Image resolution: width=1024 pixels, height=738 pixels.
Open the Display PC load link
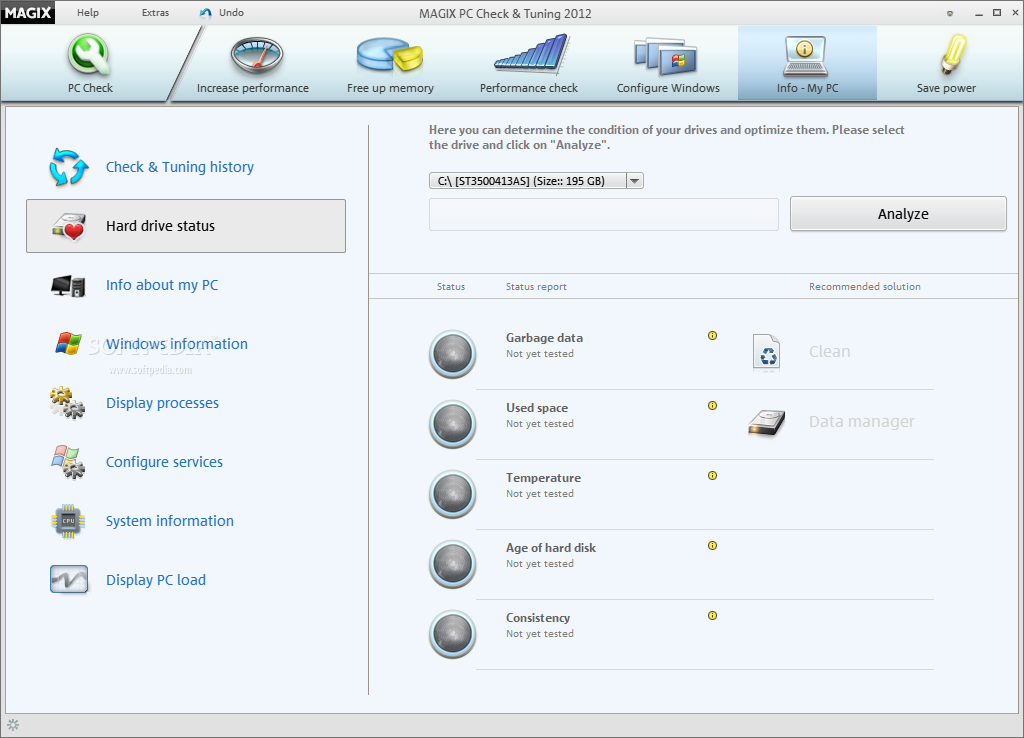(155, 580)
